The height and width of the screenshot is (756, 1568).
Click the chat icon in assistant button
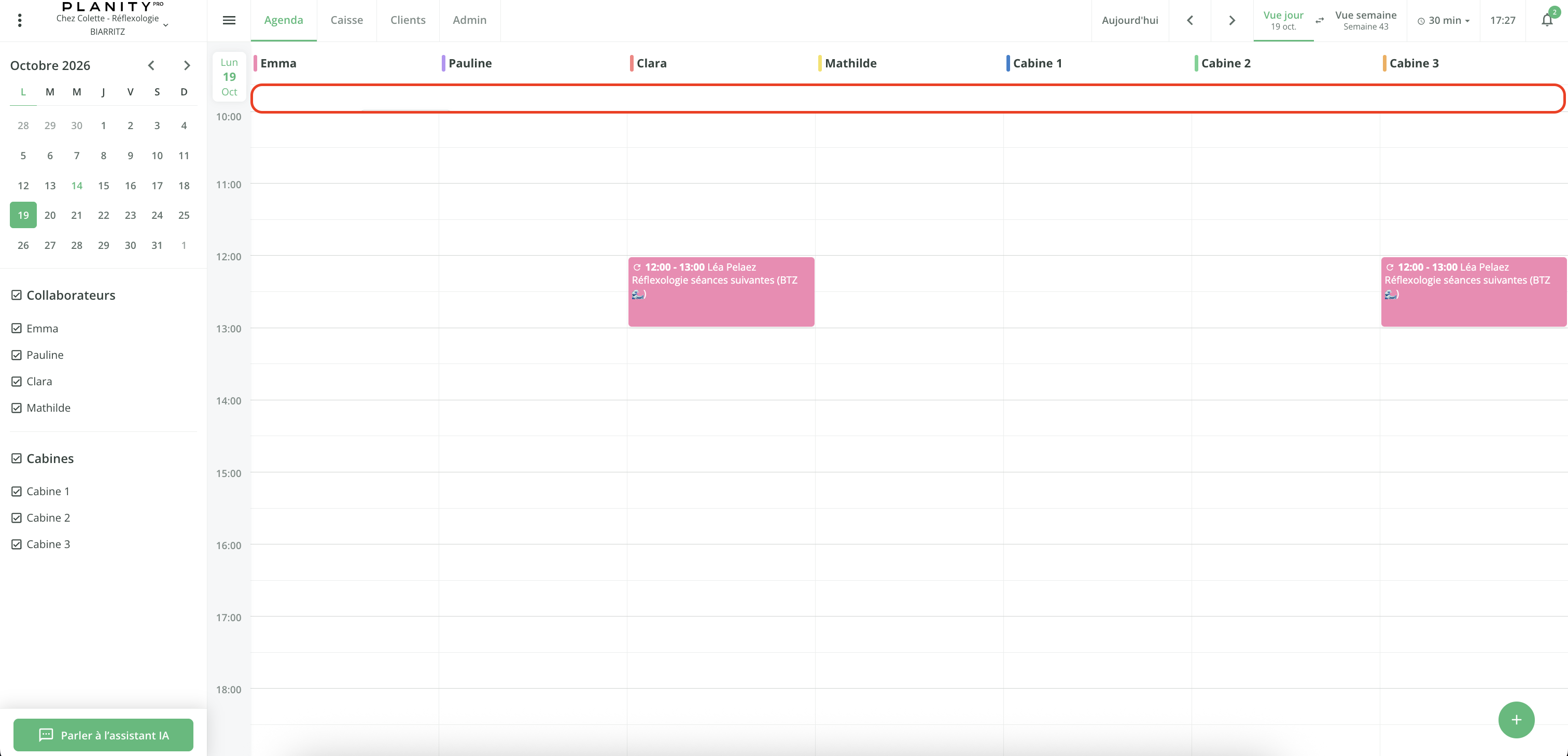(46, 735)
